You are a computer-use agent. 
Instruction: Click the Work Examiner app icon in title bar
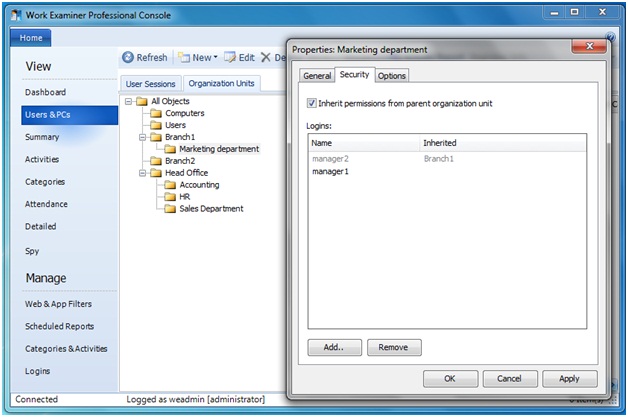click(16, 15)
